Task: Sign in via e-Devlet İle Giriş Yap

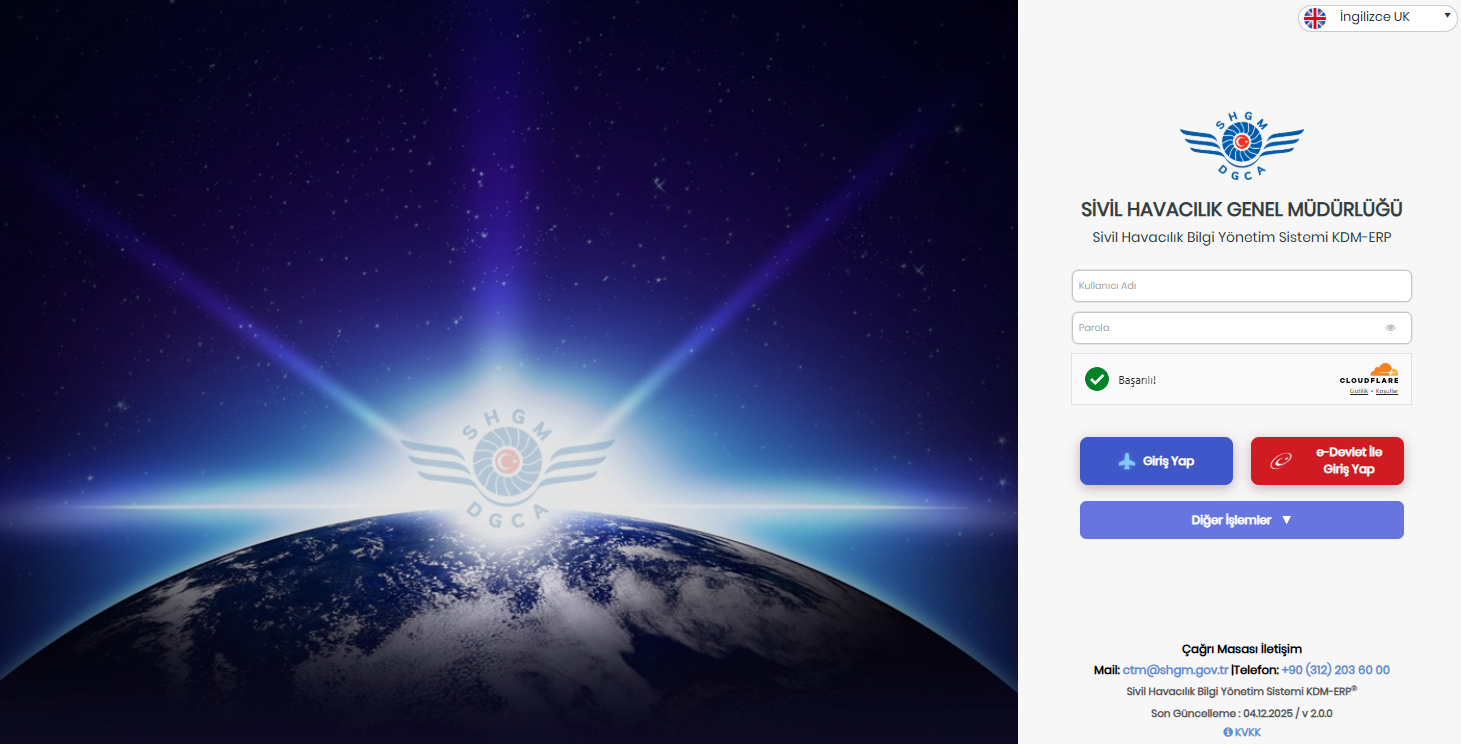Action: 1327,461
